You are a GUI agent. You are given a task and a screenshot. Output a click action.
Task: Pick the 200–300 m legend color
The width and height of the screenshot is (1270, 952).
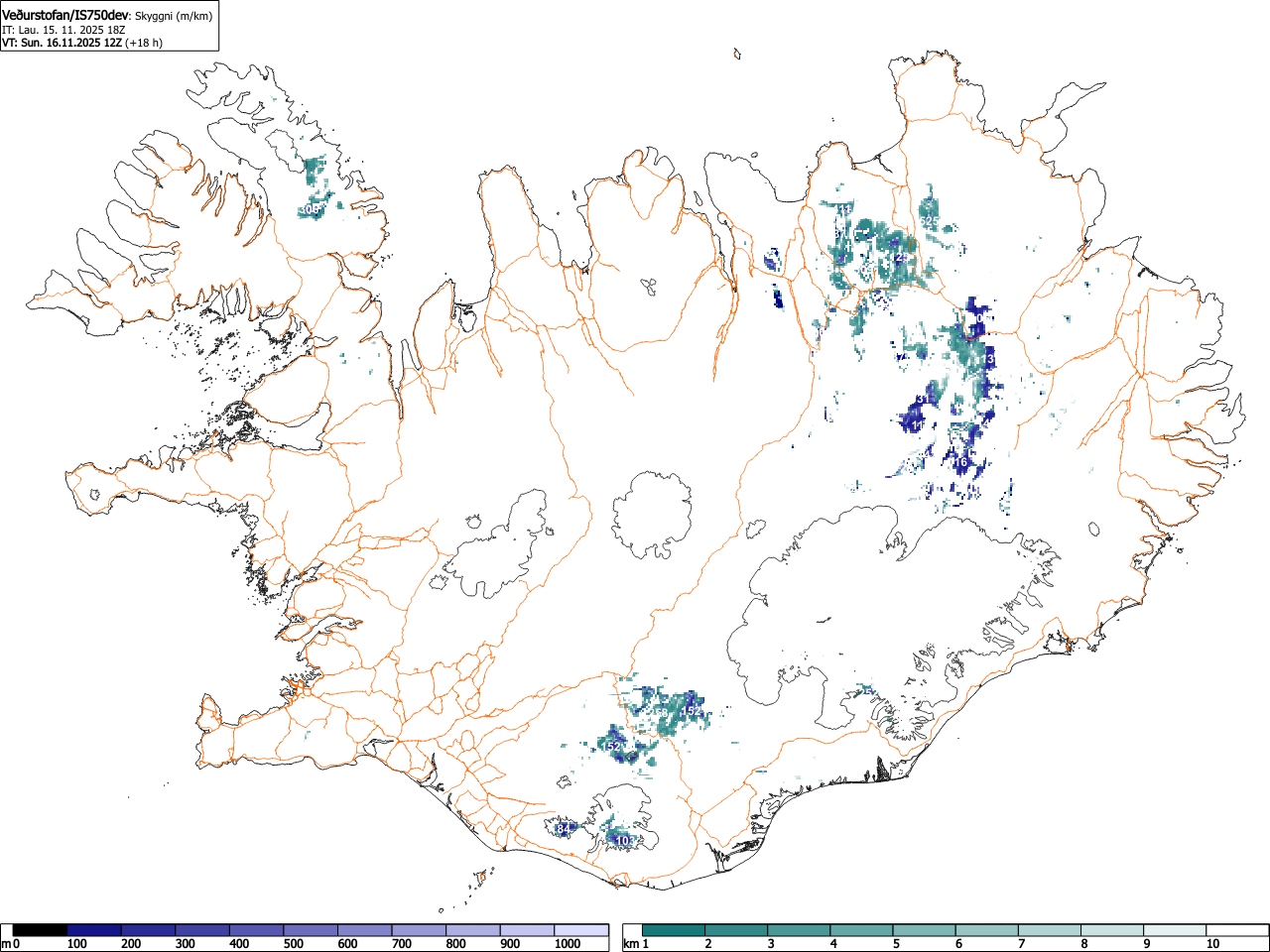coord(149,930)
